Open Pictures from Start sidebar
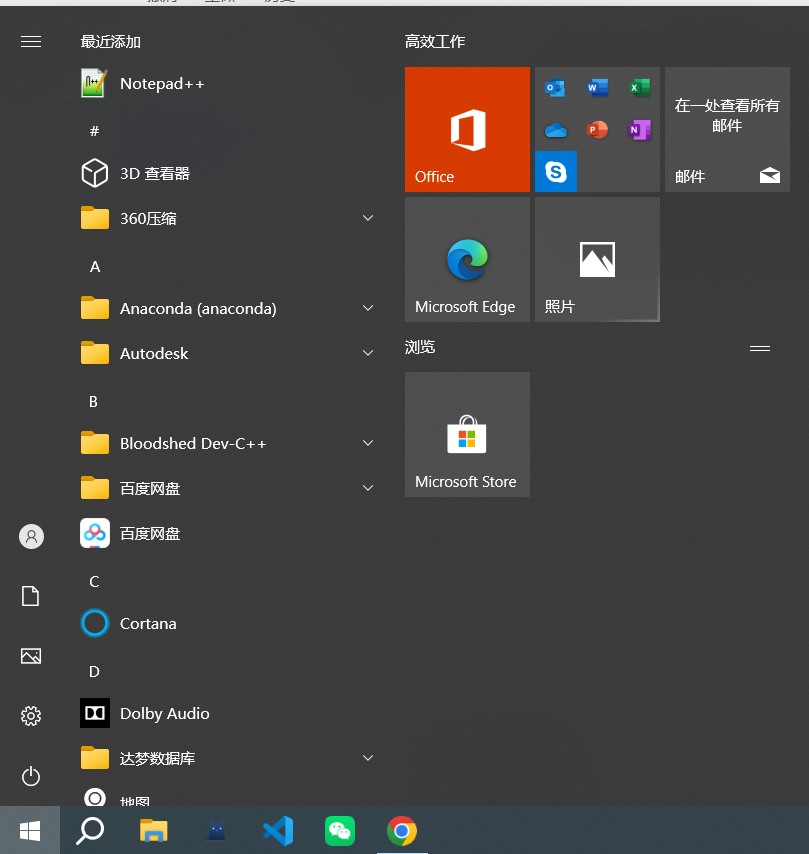 31,656
